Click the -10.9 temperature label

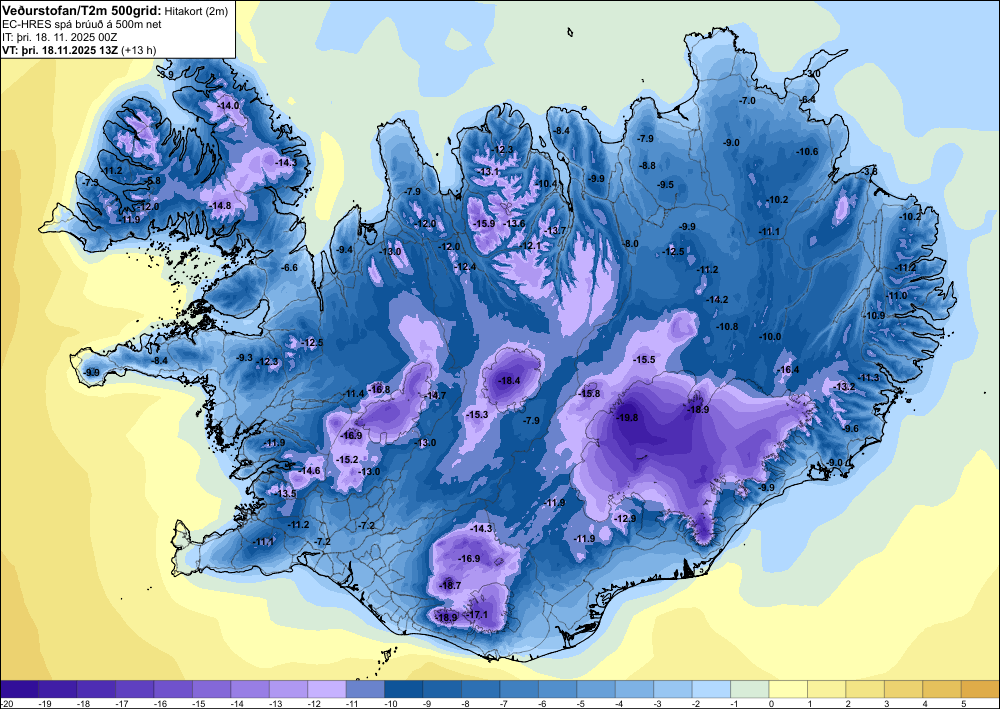874,316
